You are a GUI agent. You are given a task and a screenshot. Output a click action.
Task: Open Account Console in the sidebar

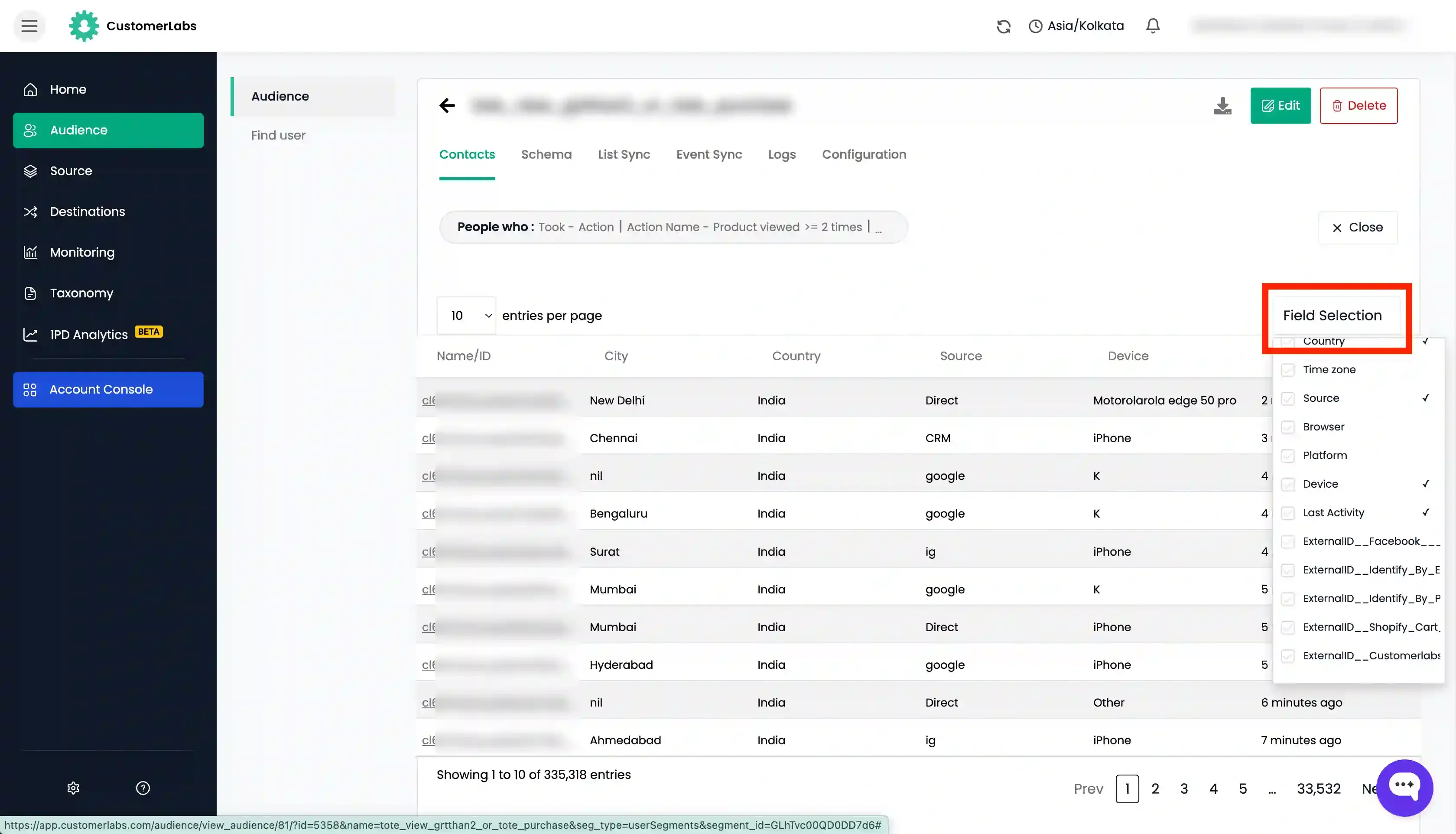[108, 390]
